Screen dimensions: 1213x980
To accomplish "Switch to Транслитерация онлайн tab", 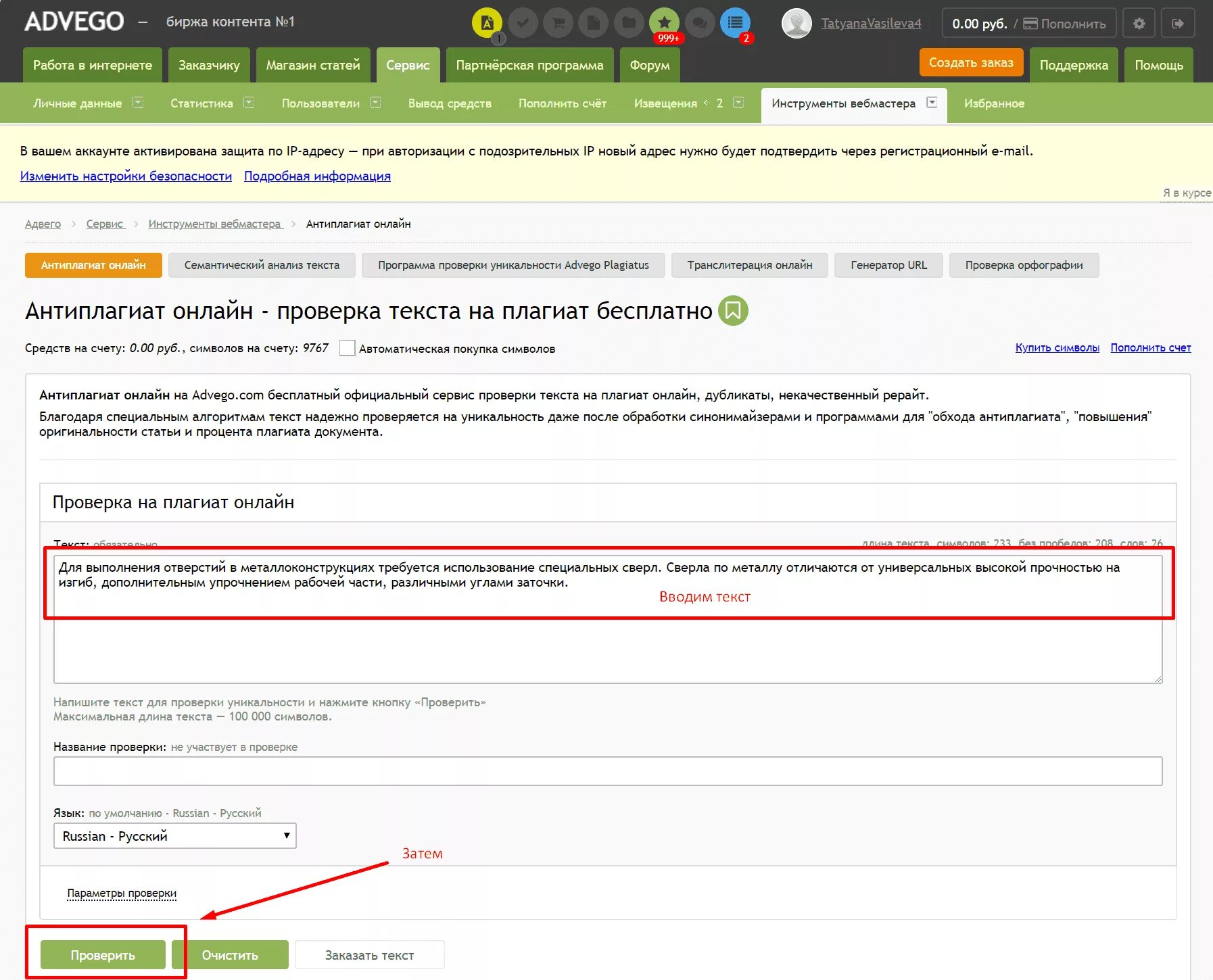I will tap(750, 265).
